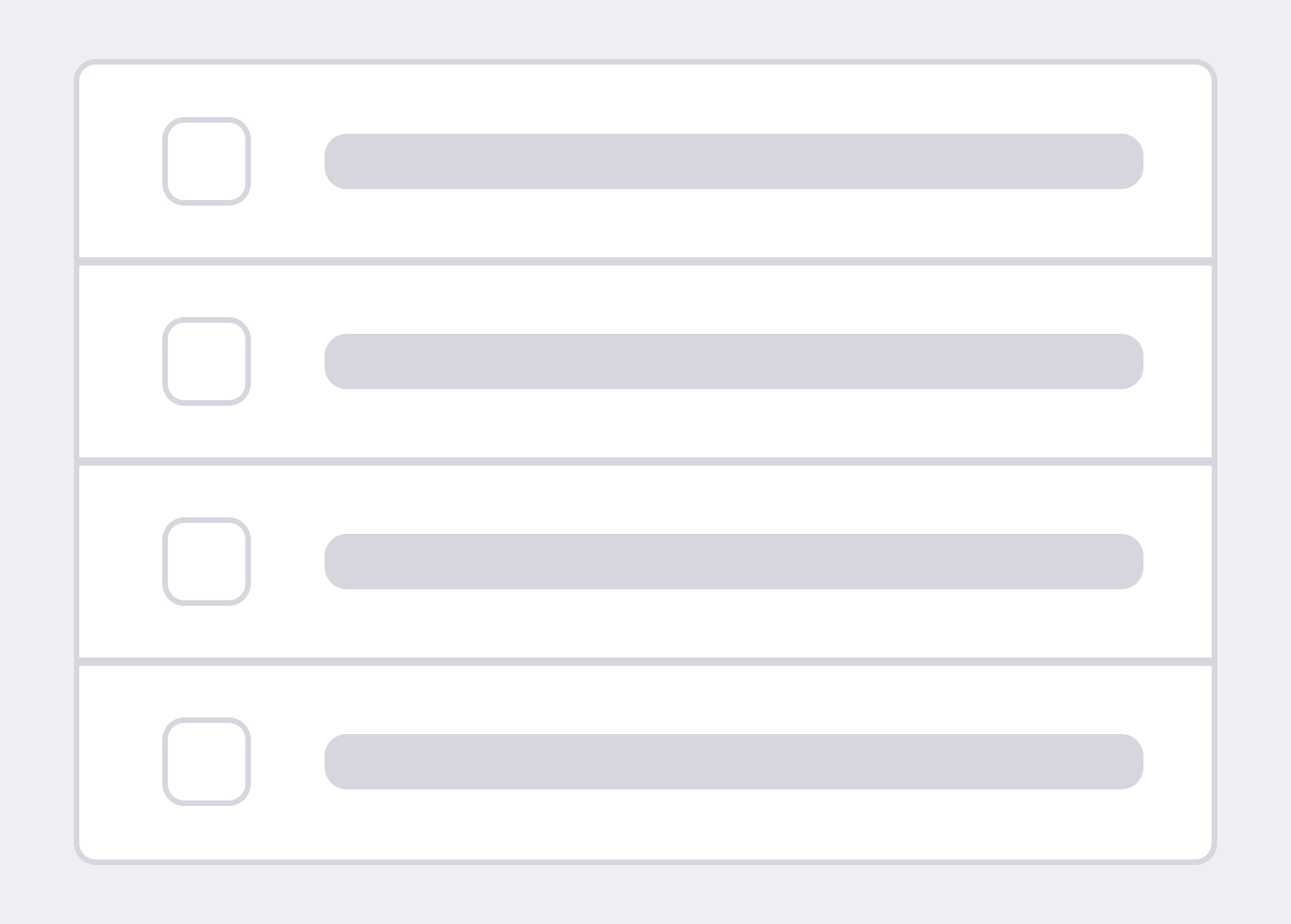Click the list panel's bottom border
This screenshot has height=924, width=1291.
click(x=645, y=862)
